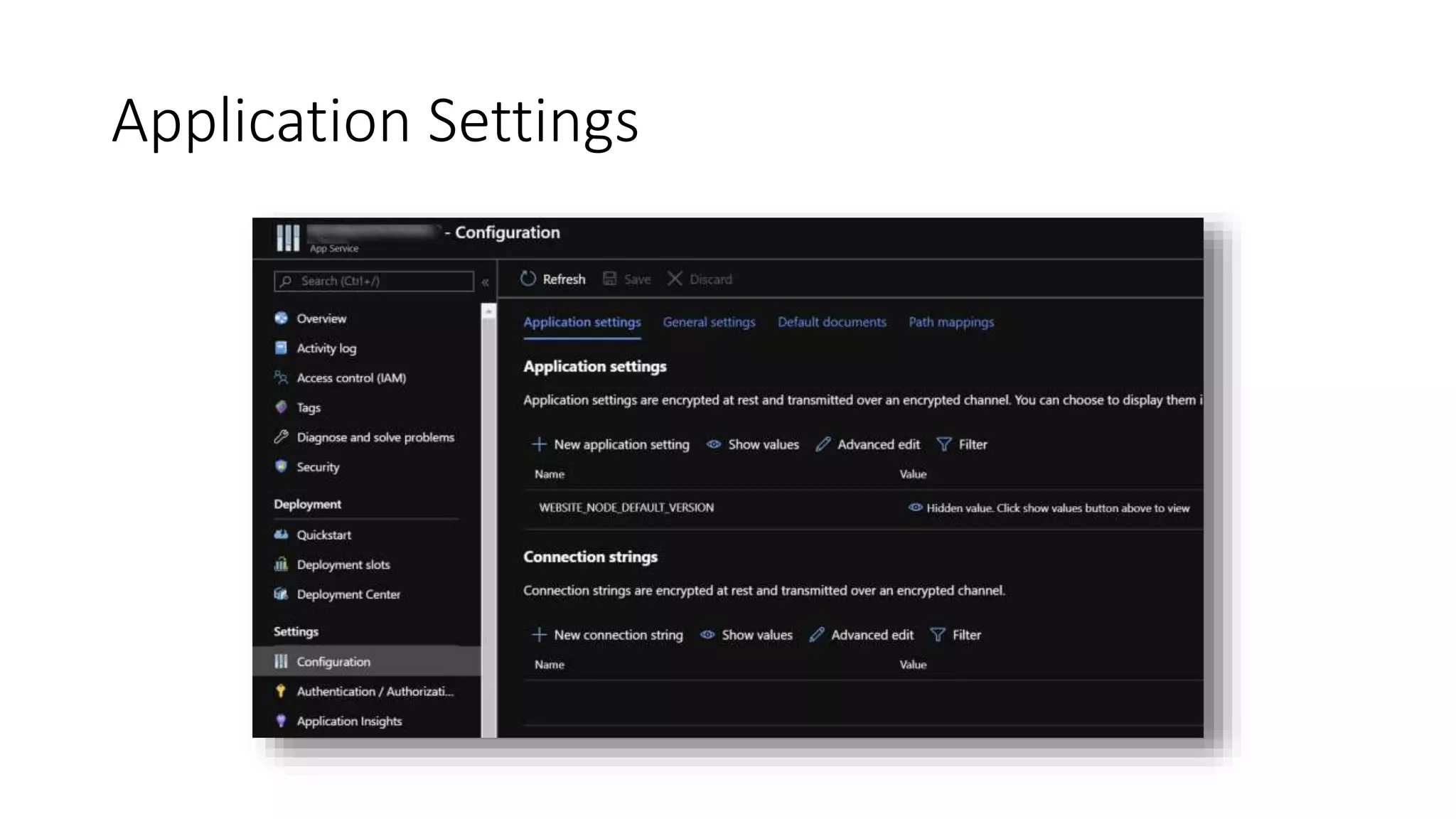Click the Overview label in sidebar

point(321,318)
